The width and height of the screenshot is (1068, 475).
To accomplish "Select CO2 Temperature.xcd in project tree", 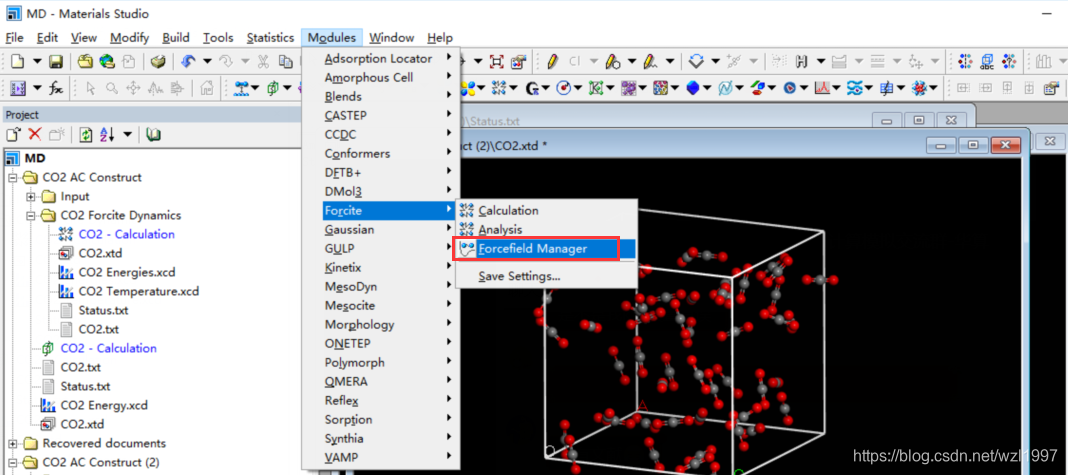I will (x=139, y=292).
